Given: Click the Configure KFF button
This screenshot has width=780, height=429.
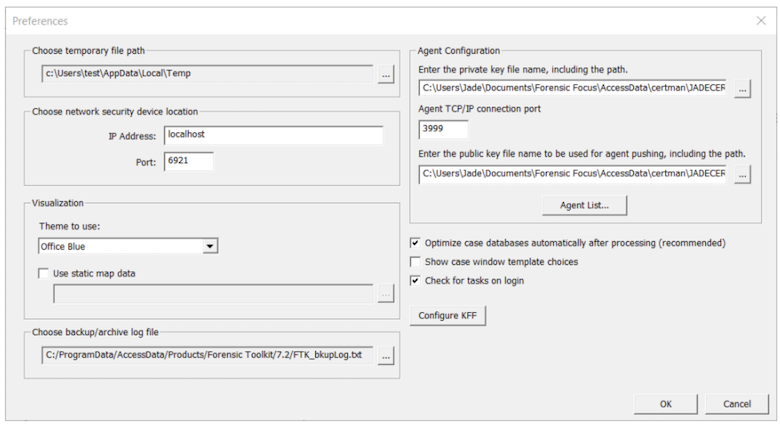Looking at the screenshot, I should (x=447, y=316).
